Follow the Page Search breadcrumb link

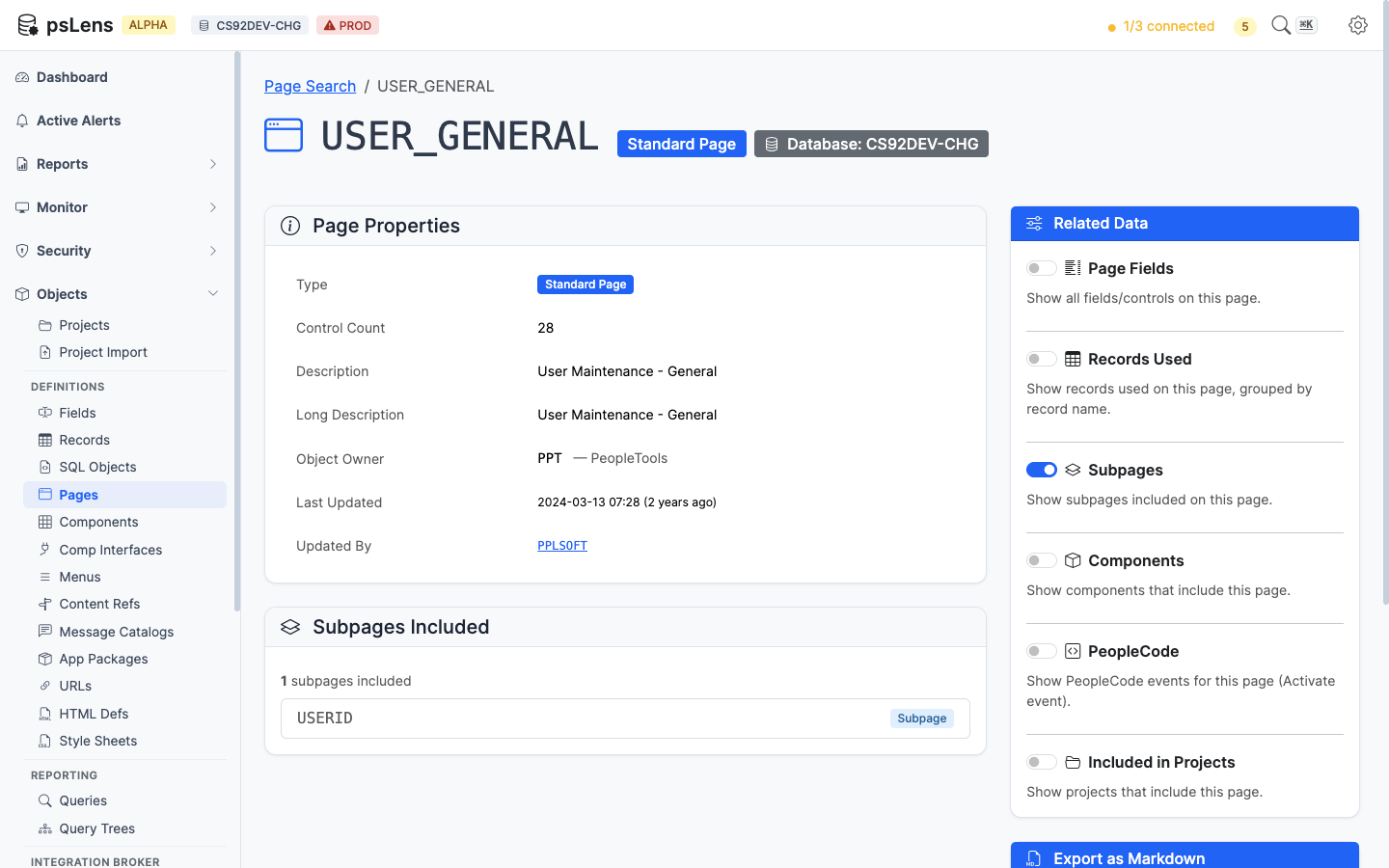pos(310,86)
